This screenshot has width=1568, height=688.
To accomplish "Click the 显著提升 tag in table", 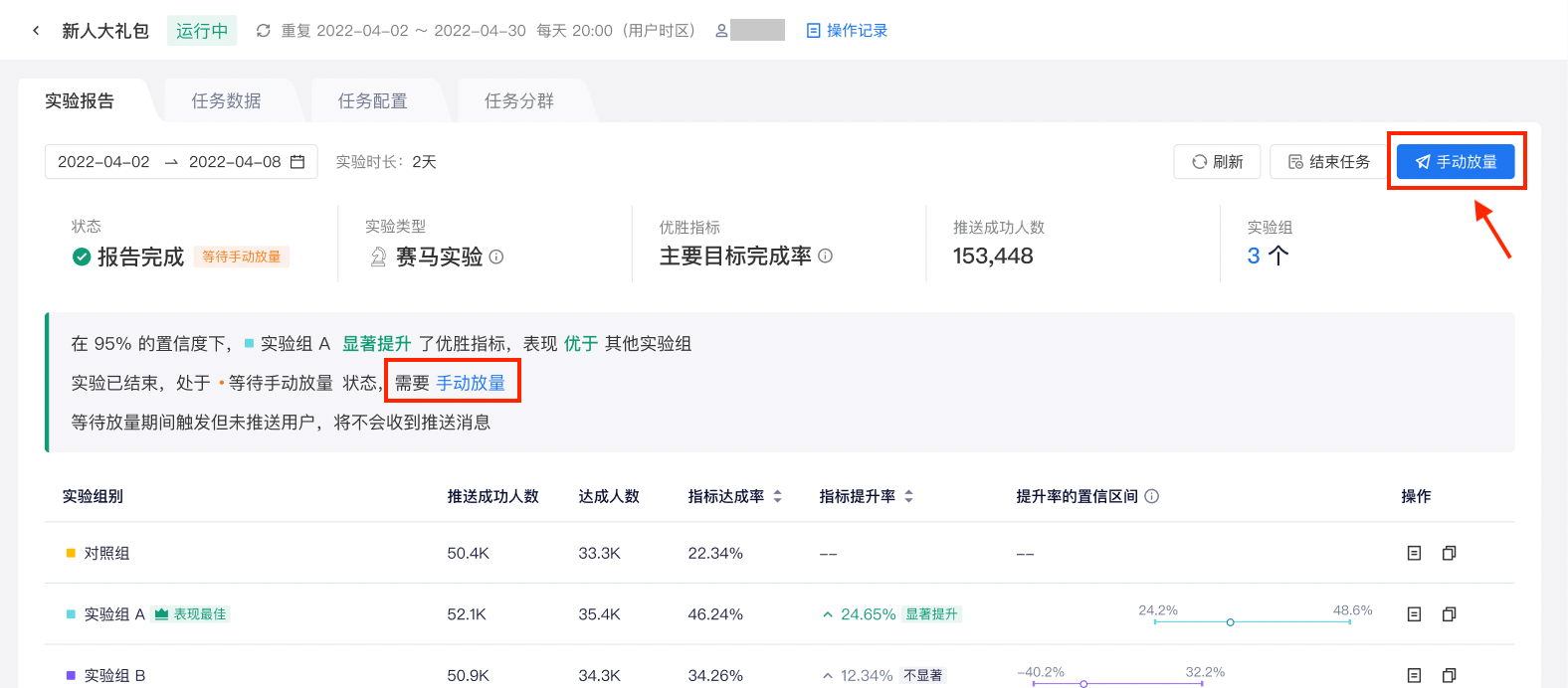I will click(x=931, y=614).
